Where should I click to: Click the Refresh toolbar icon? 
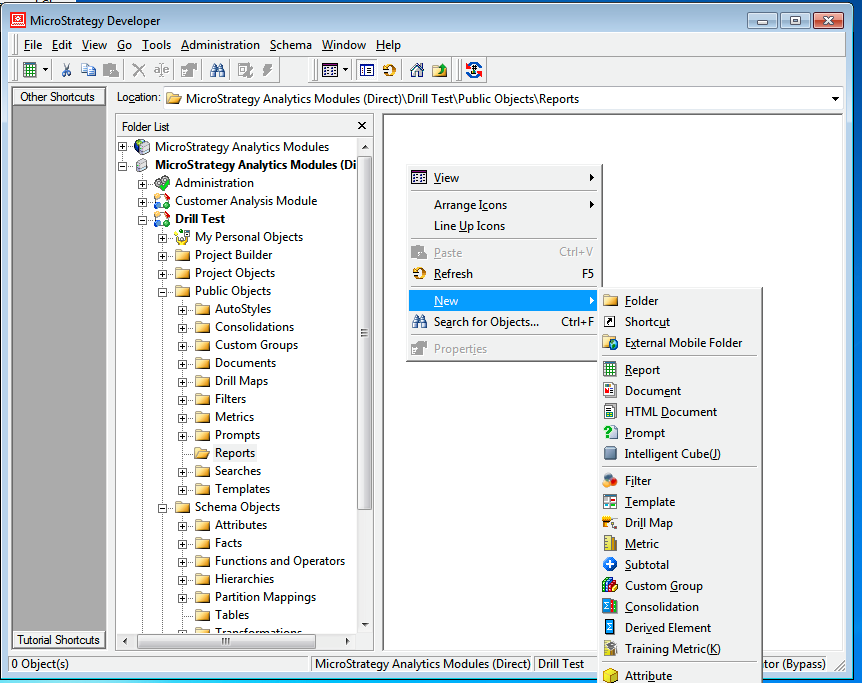(389, 70)
